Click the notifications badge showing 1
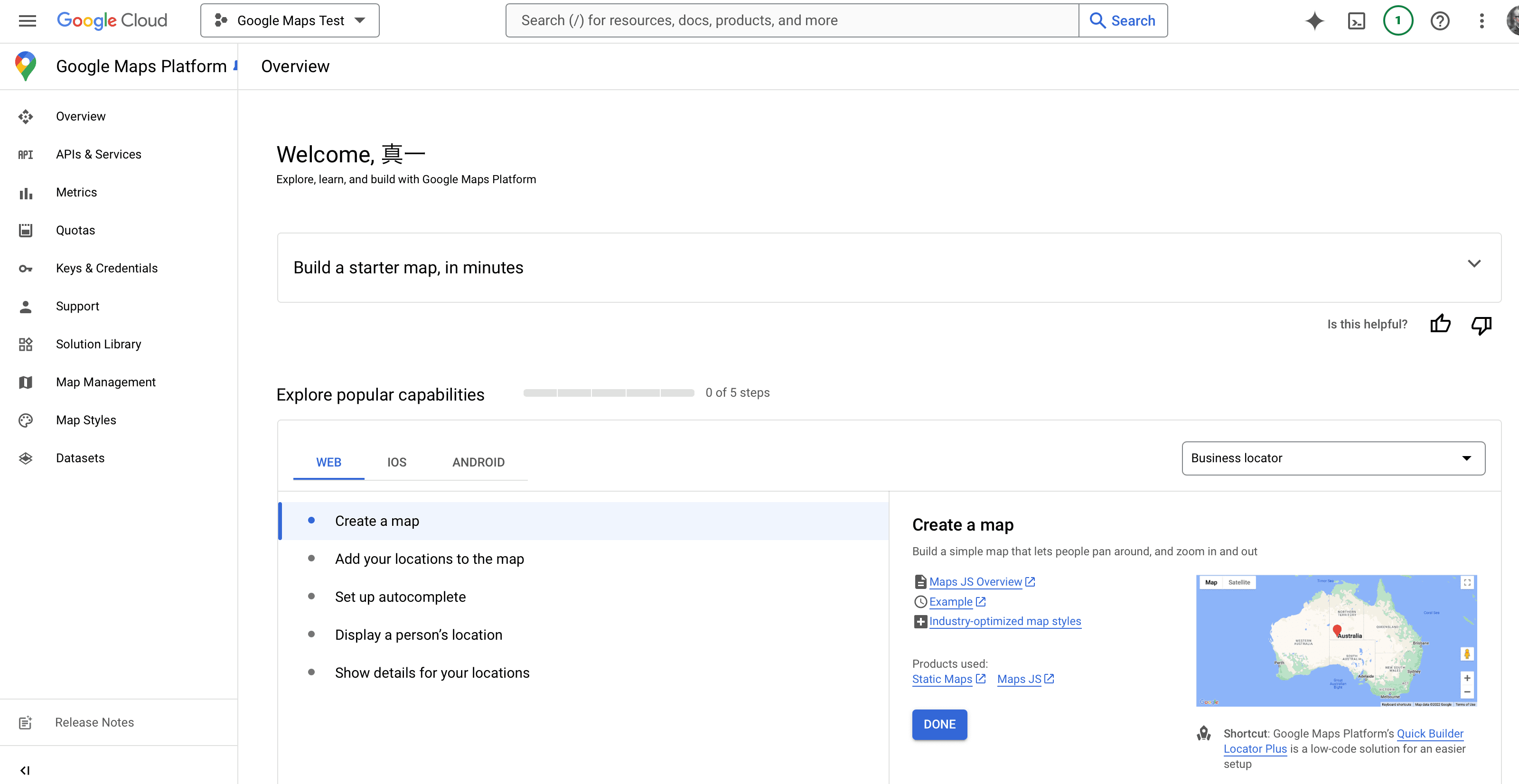The height and width of the screenshot is (784, 1519). [1397, 21]
